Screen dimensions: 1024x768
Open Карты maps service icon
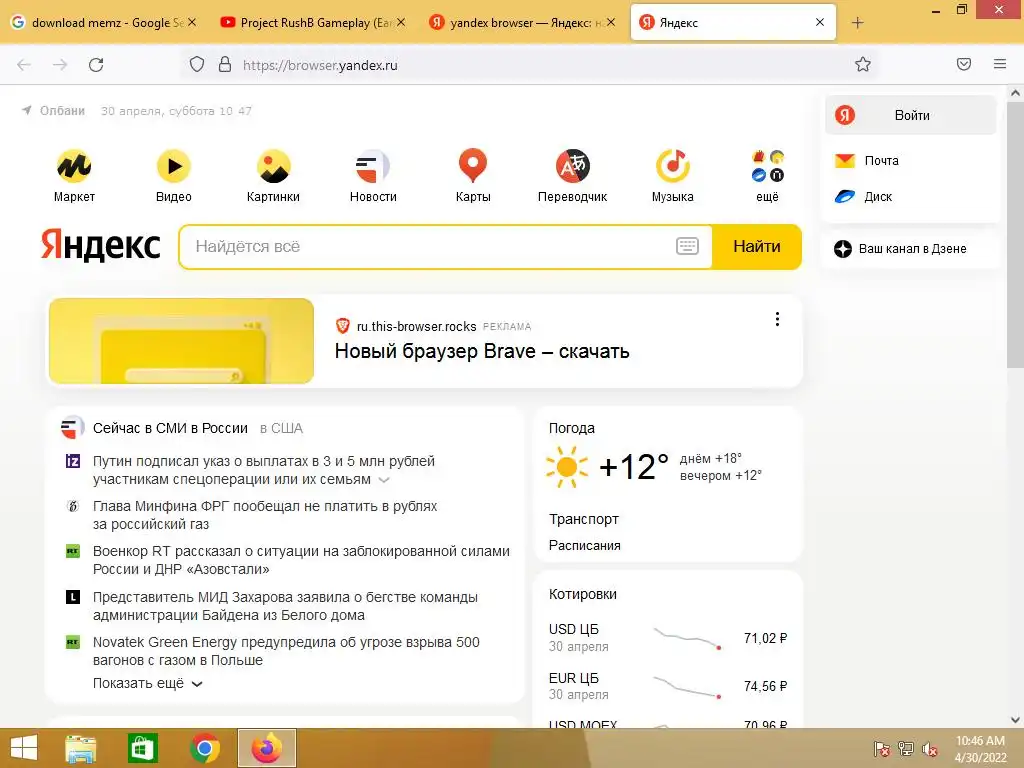pyautogui.click(x=473, y=166)
